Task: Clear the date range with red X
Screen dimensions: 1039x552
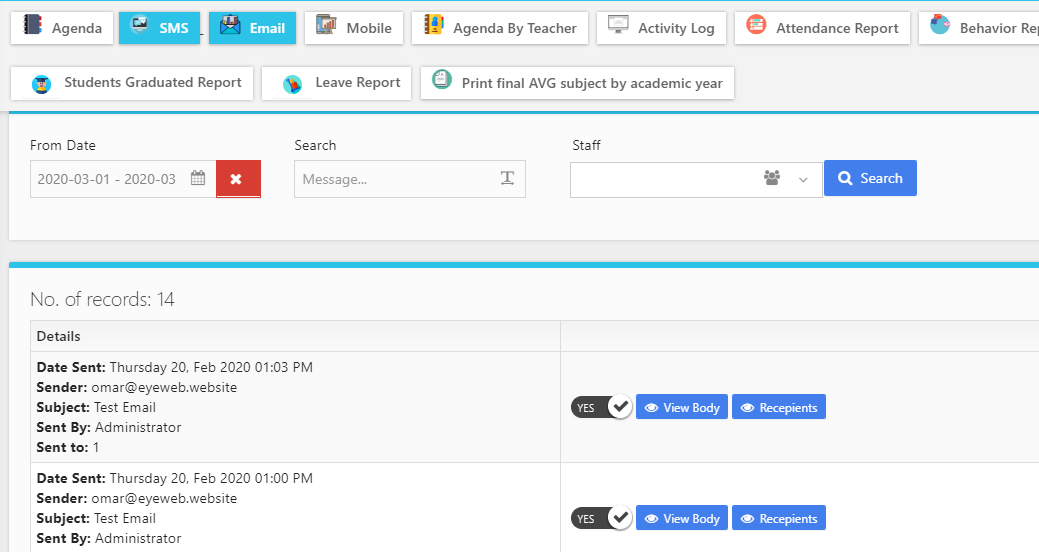Action: (x=238, y=179)
